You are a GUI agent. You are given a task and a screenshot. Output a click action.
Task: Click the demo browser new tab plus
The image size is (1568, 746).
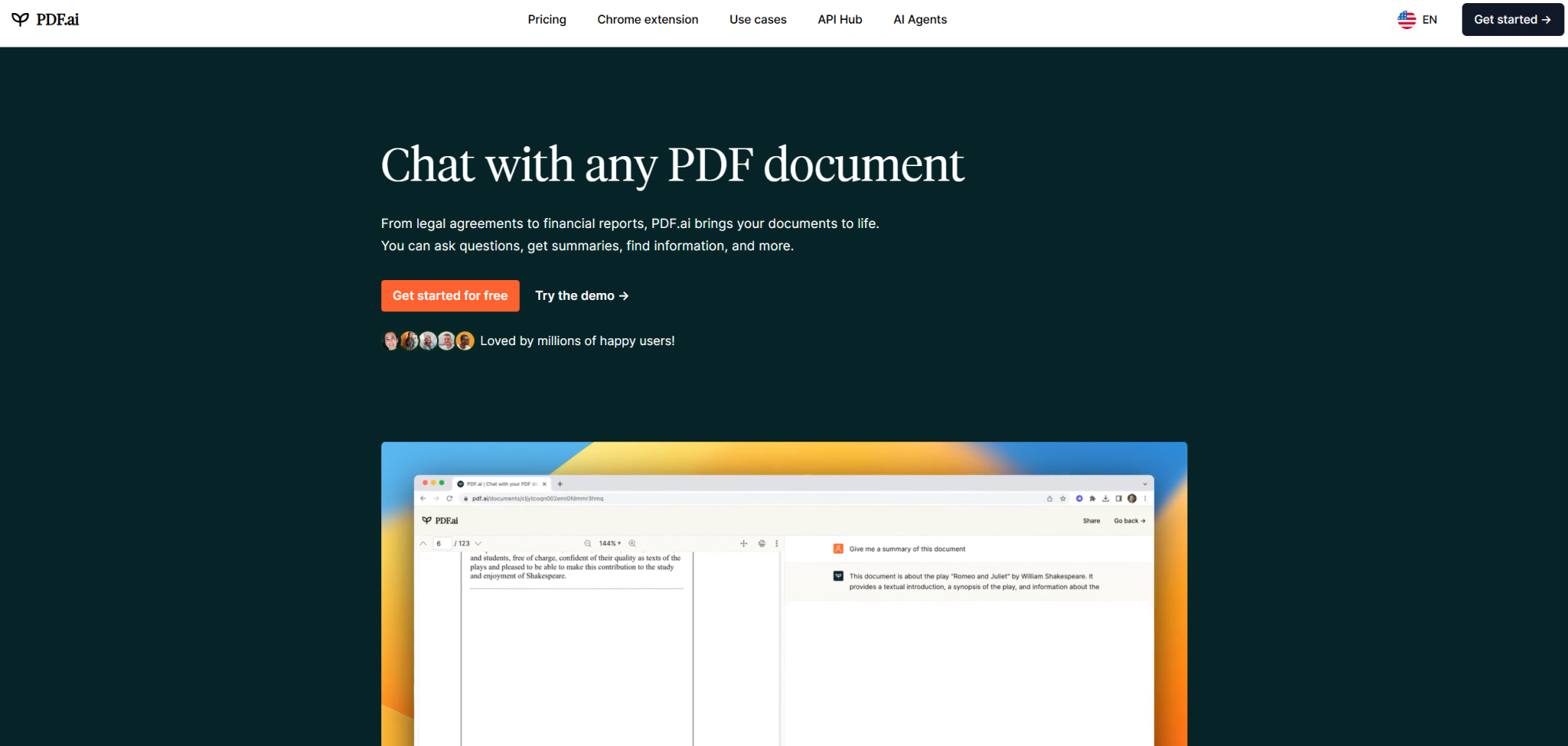coord(560,484)
